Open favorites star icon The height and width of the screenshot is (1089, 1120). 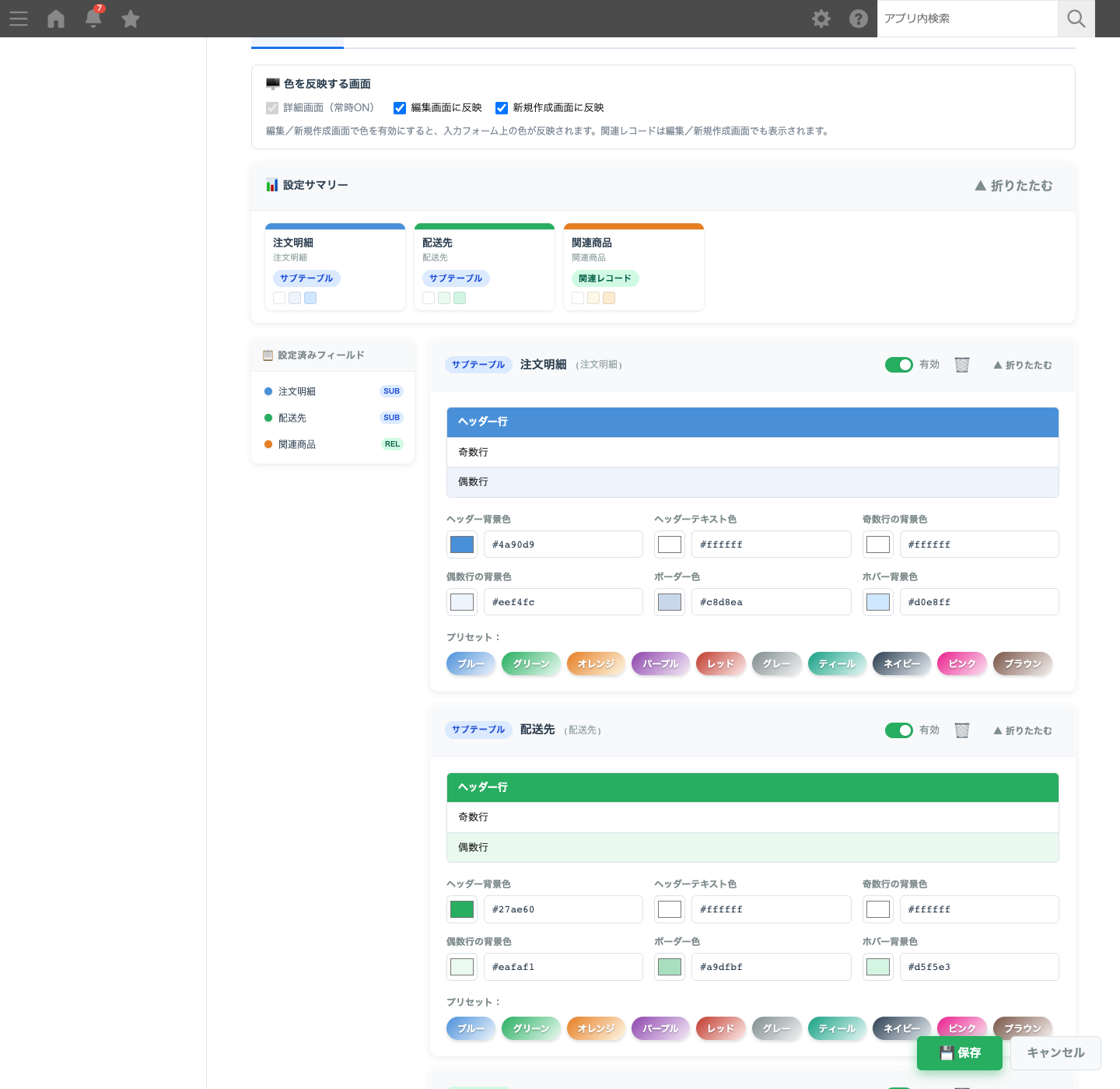[131, 19]
